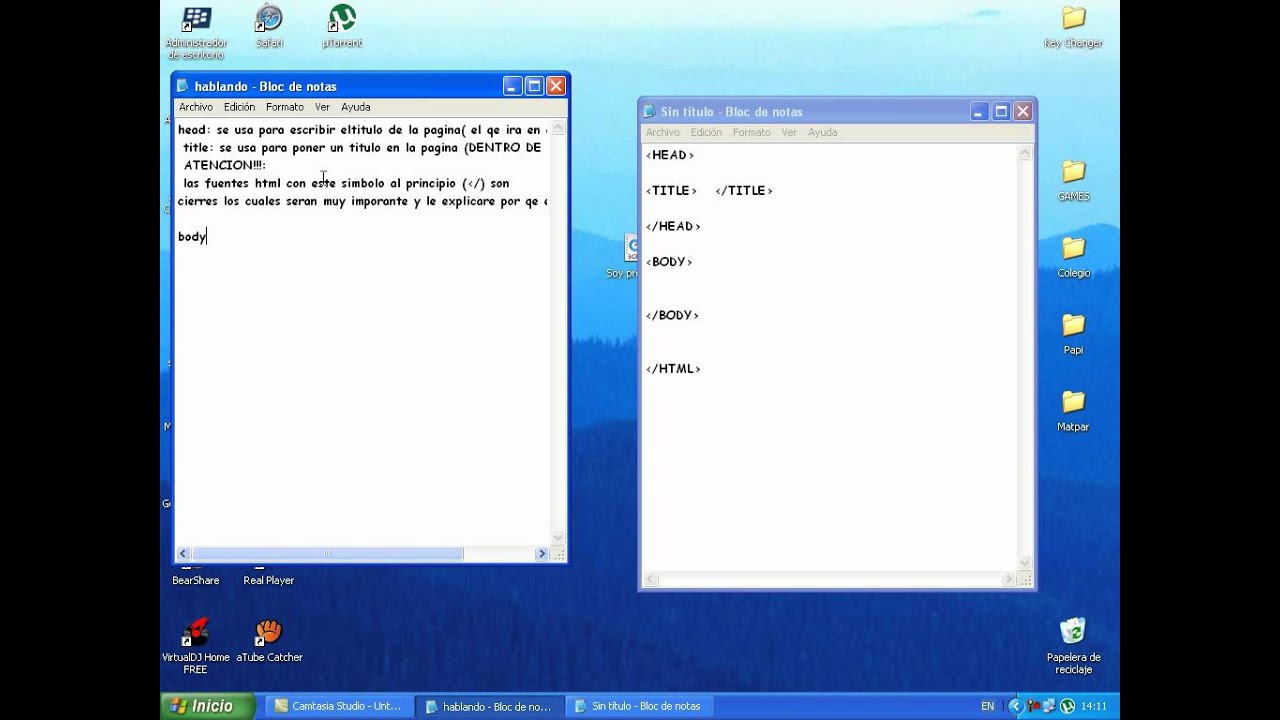The image size is (1280, 720).
Task: Open the Papelera de reciclaje
Action: coord(1073,645)
